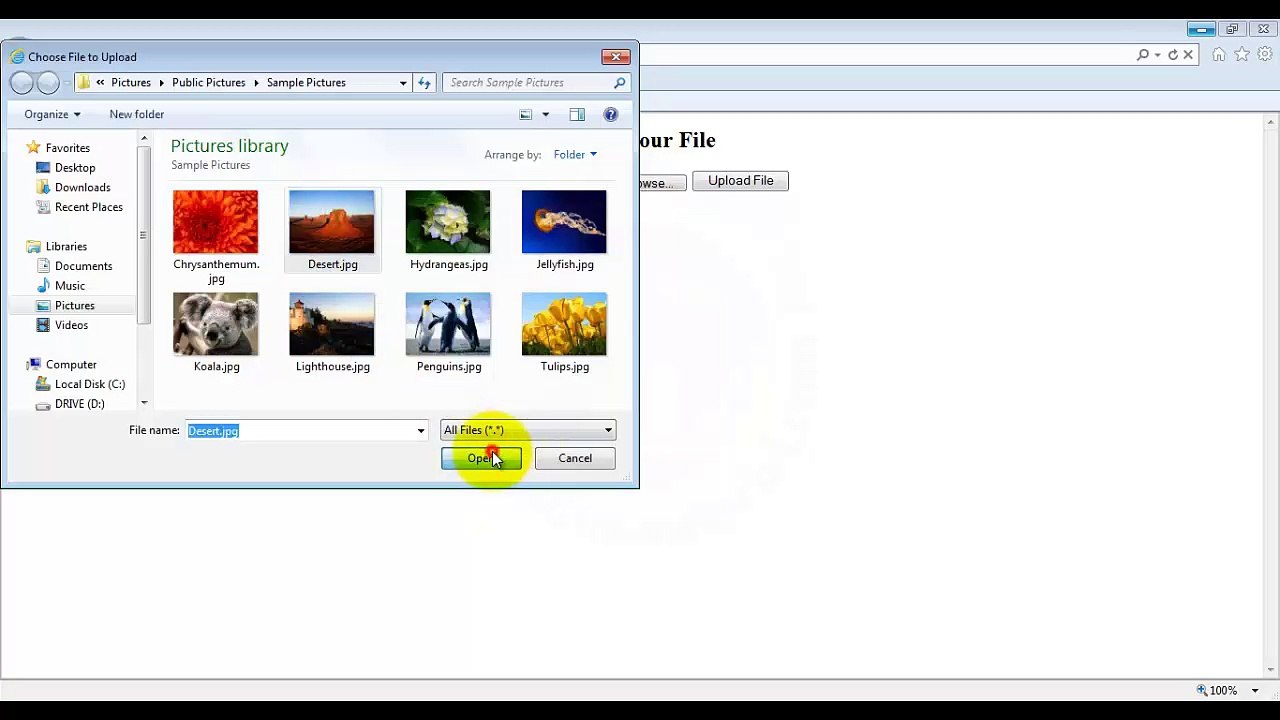The width and height of the screenshot is (1280, 720).
Task: Select Favorites in the navigation pane
Action: pyautogui.click(x=67, y=148)
